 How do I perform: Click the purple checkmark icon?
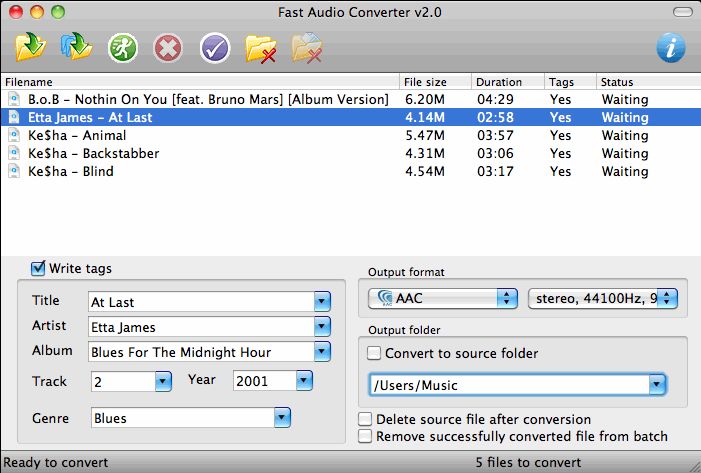tap(215, 48)
